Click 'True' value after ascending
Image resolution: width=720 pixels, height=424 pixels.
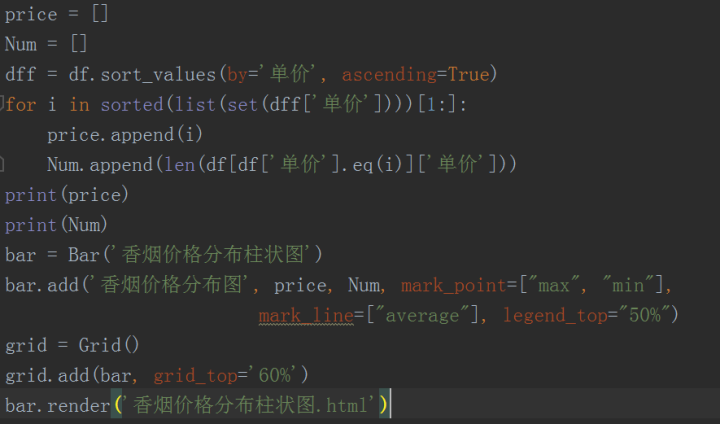(x=468, y=74)
